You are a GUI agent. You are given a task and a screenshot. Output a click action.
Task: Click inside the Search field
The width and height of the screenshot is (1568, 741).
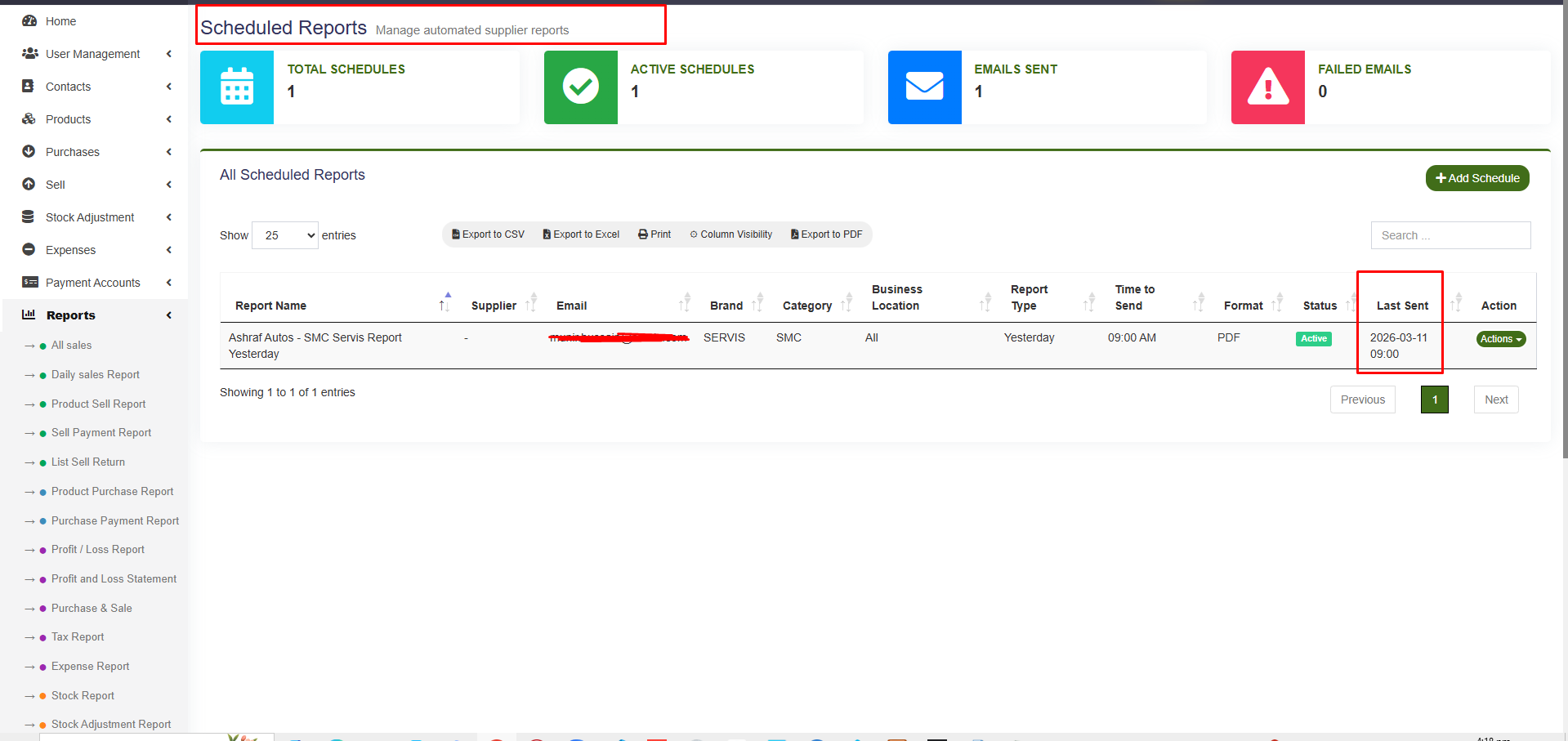[x=1450, y=235]
